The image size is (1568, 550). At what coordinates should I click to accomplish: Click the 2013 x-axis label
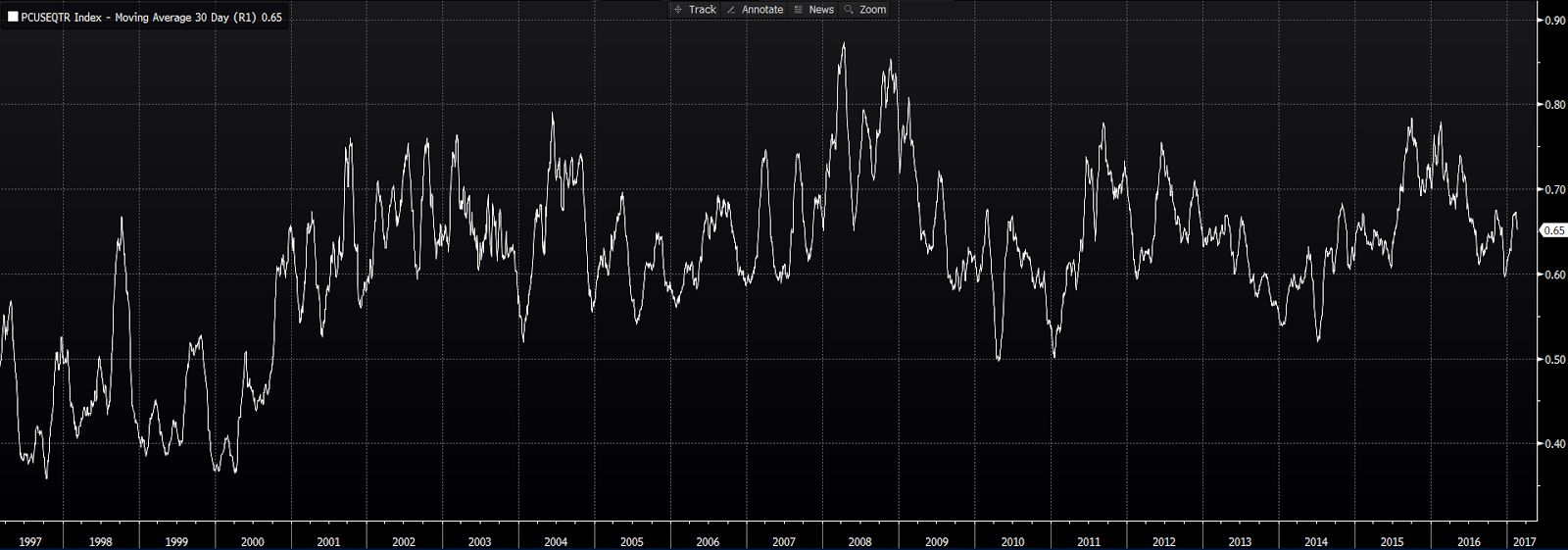click(1240, 541)
